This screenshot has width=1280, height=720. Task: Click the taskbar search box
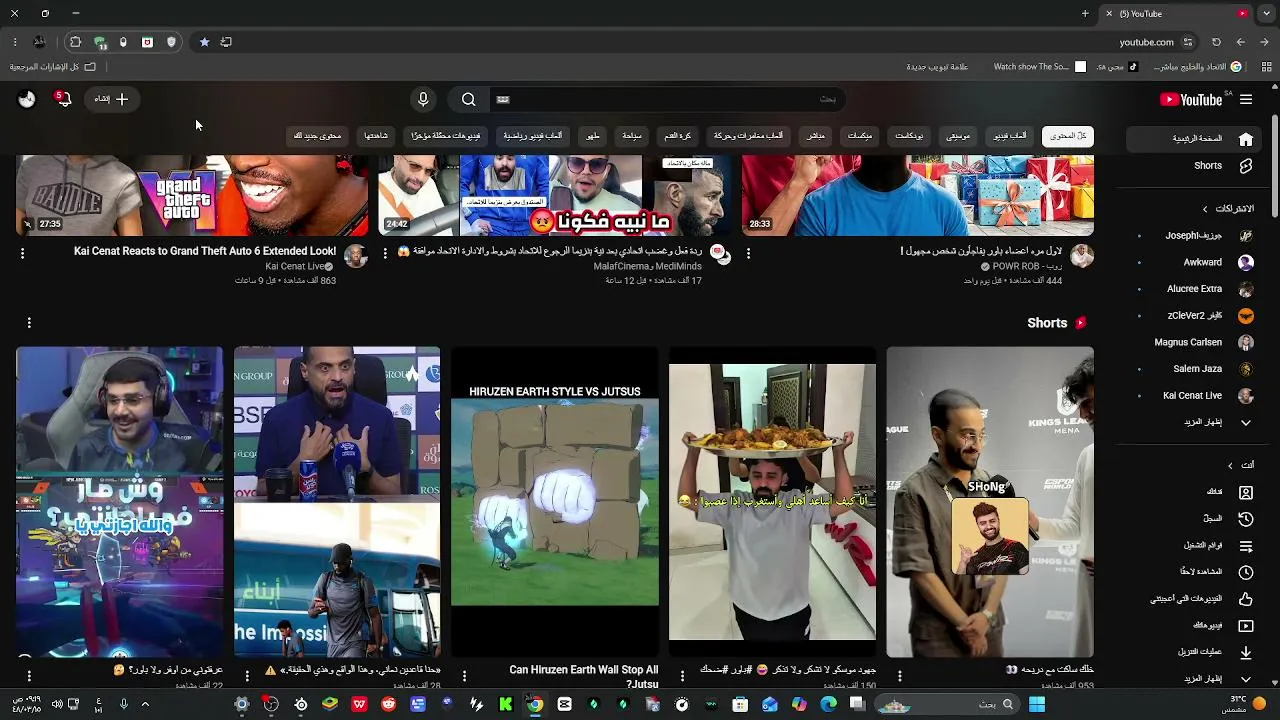[947, 704]
